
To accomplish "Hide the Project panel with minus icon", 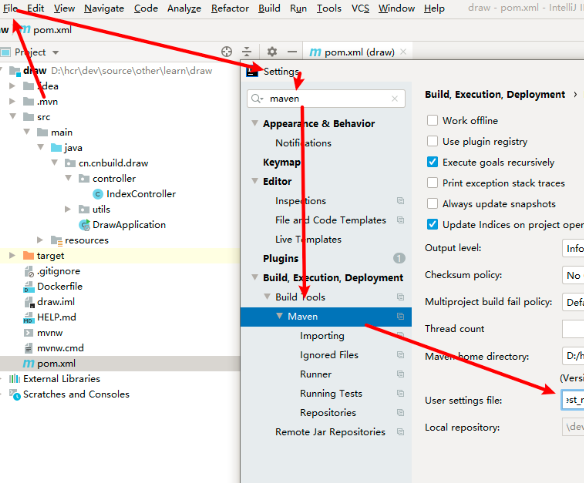I will 292,51.
